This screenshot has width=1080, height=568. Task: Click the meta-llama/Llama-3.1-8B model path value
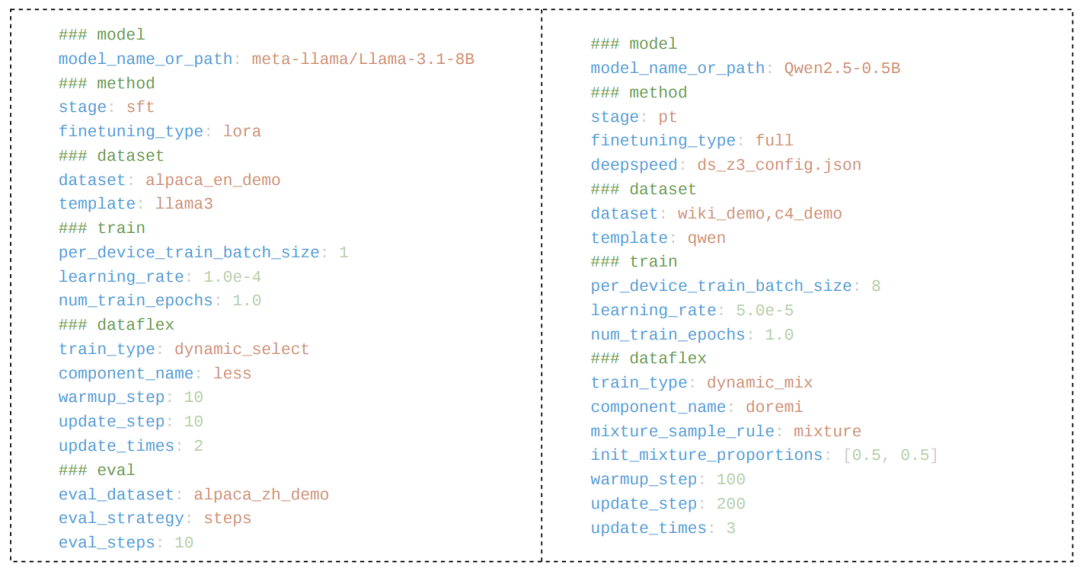362,60
